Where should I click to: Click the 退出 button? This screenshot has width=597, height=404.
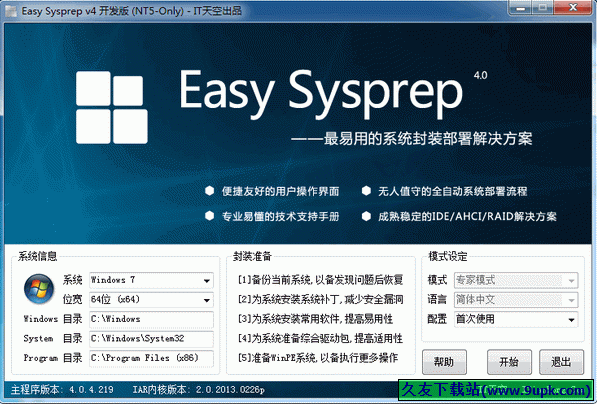coord(561,362)
